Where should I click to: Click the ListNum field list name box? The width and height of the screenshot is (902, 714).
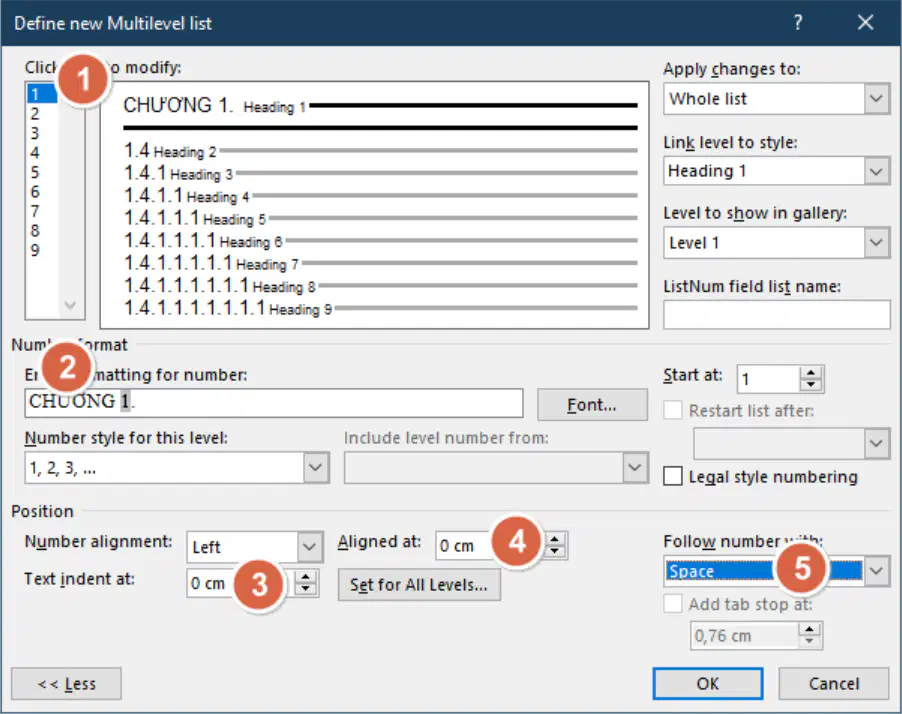point(777,314)
